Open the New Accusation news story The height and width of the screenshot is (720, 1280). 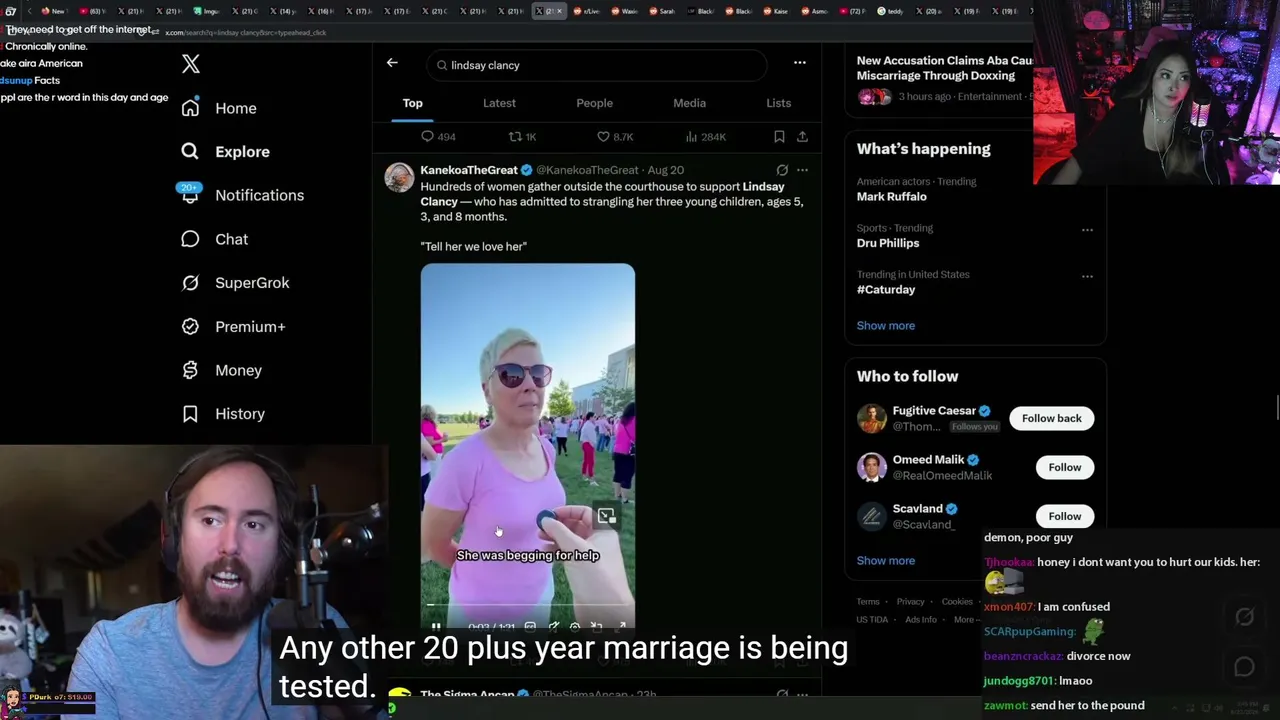[x=945, y=68]
